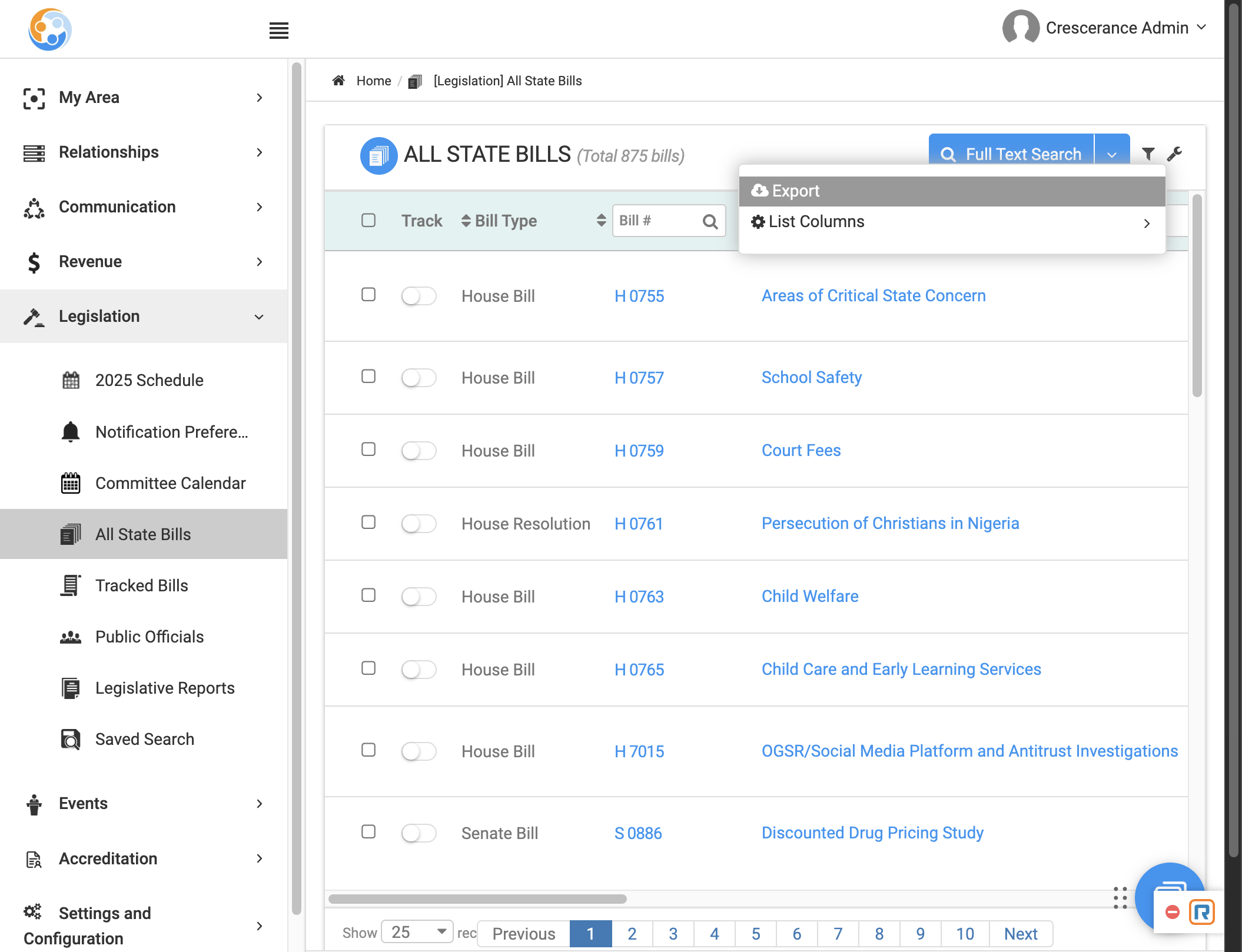The image size is (1242, 952).
Task: Click Committee Calendar icon
Action: (71, 483)
